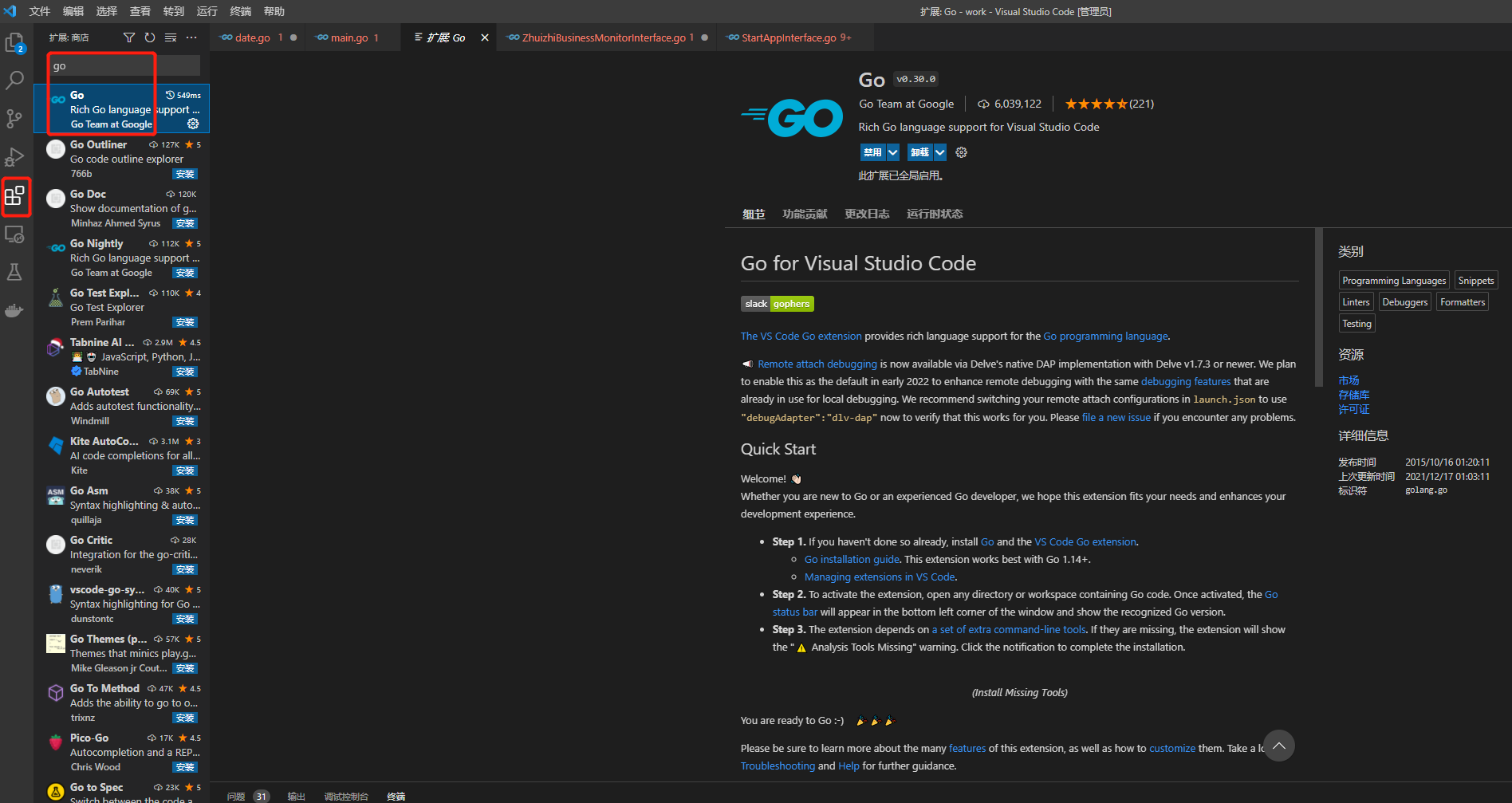The width and height of the screenshot is (1512, 803).
Task: Open the extensions panel more actions menu
Action: tap(191, 37)
